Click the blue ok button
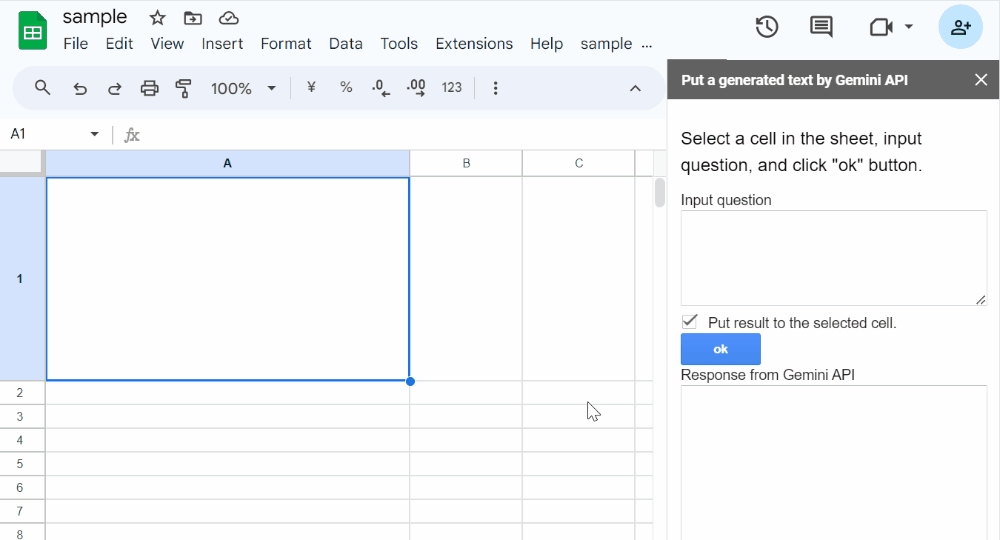Image resolution: width=1000 pixels, height=540 pixels. click(721, 349)
